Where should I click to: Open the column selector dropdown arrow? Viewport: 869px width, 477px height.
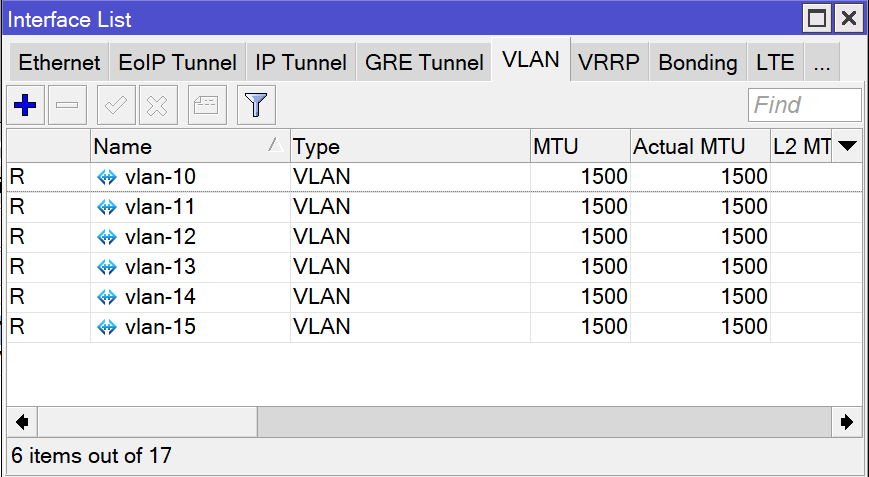847,147
